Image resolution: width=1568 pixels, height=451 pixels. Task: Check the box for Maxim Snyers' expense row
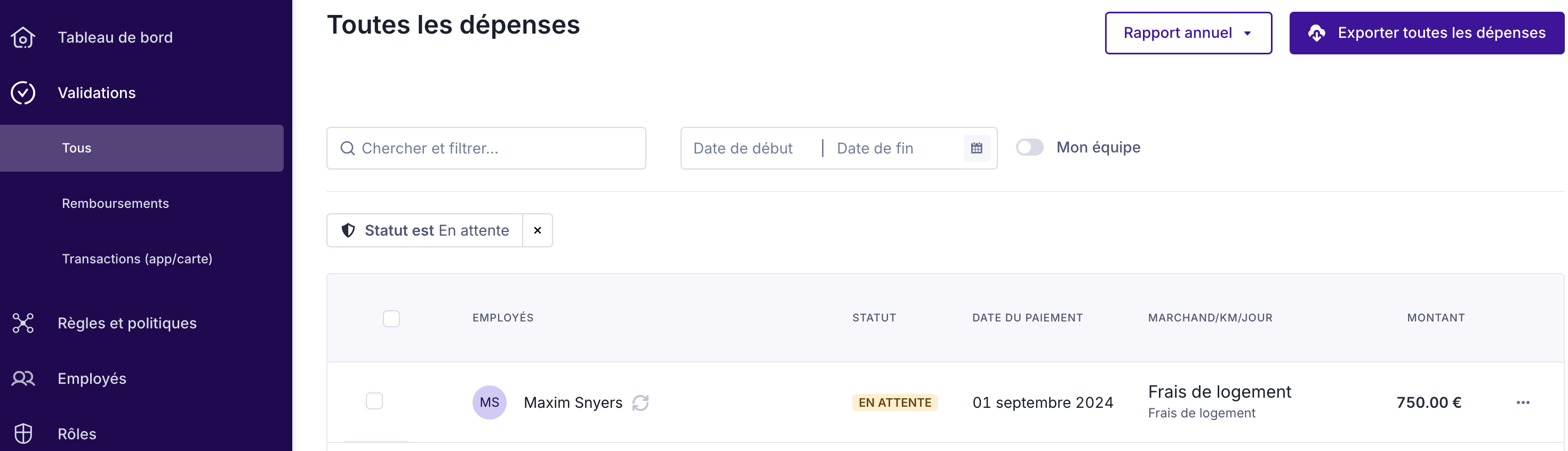(x=374, y=401)
